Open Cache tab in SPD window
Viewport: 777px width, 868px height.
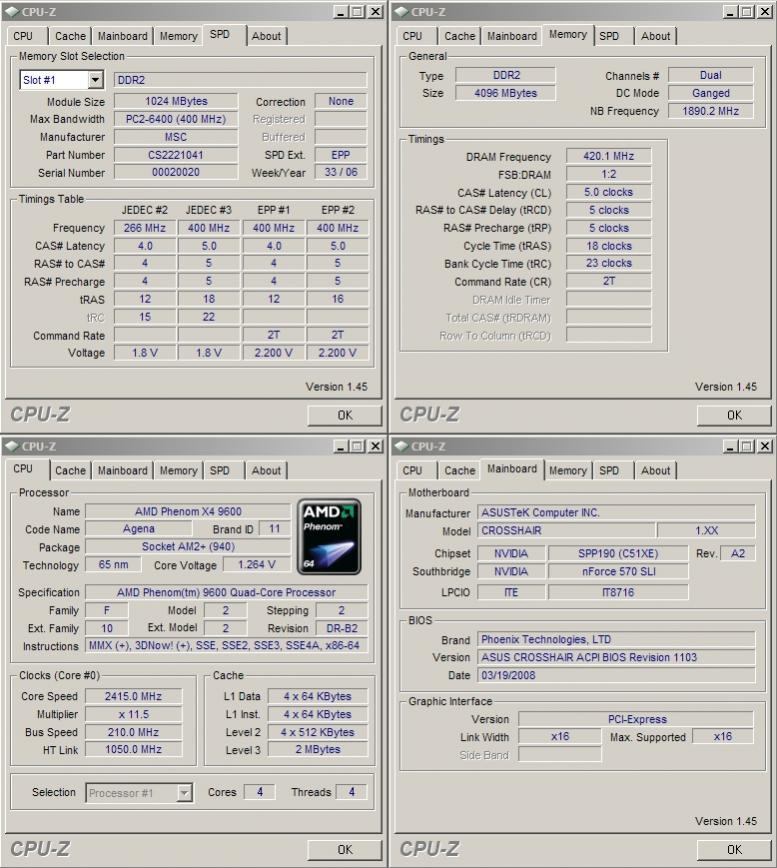[x=70, y=36]
